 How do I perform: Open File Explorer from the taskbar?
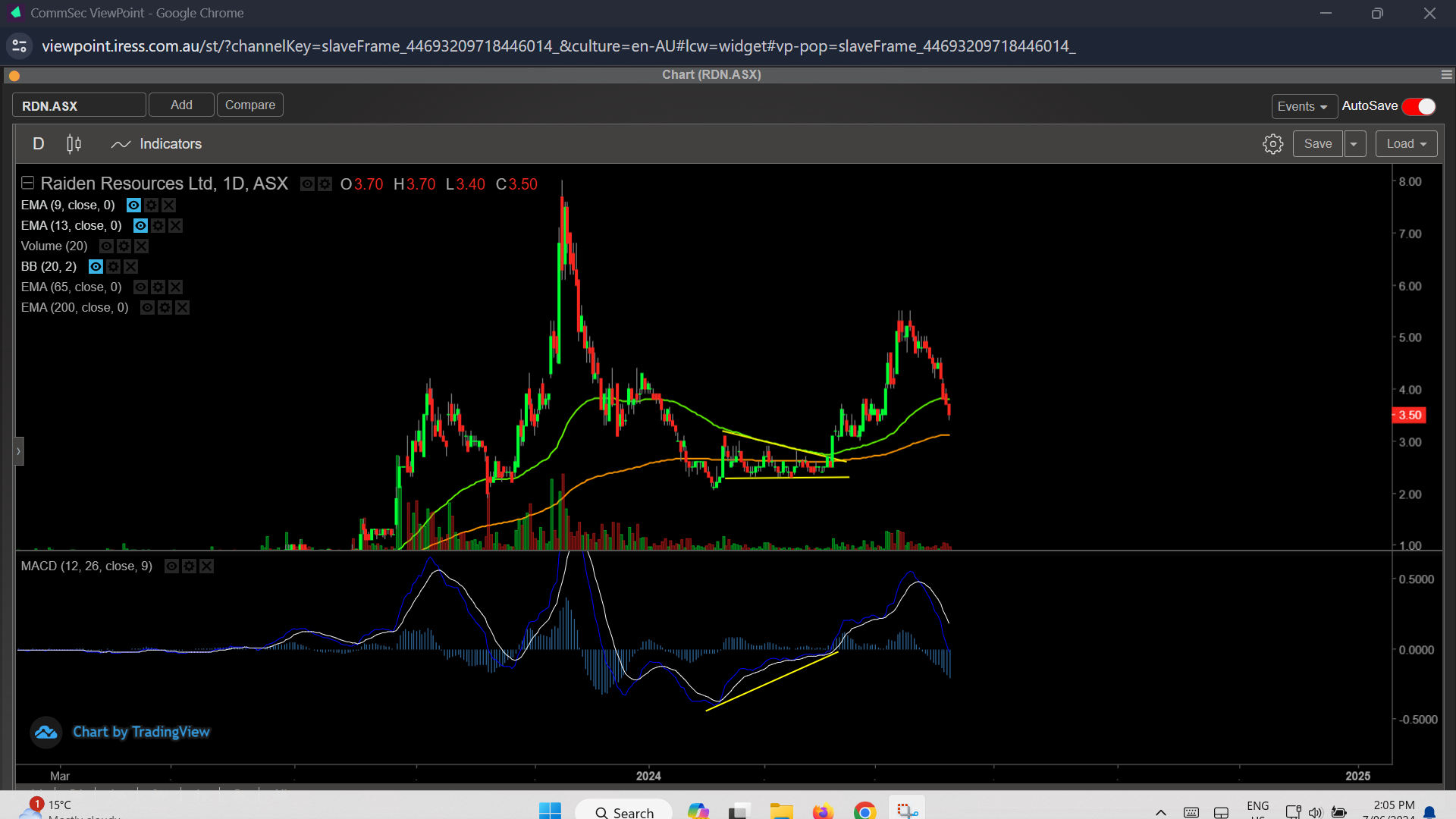click(781, 811)
